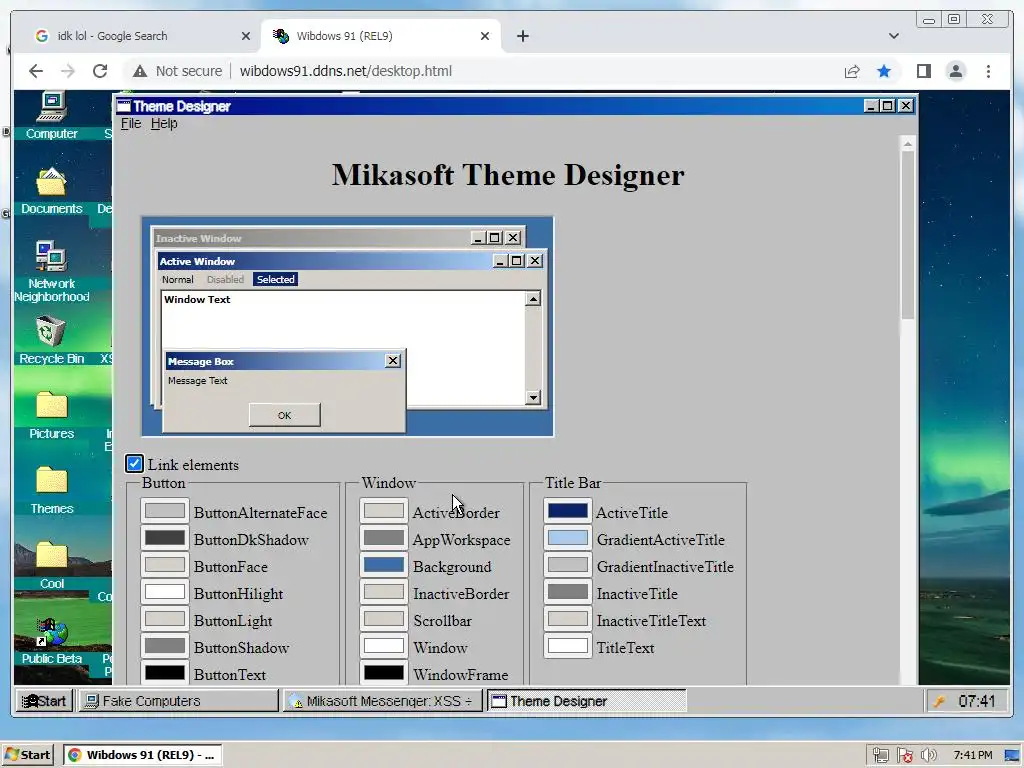Pick the GradientInactiveTitle color swatch
This screenshot has width=1024, height=768.
pyautogui.click(x=568, y=566)
